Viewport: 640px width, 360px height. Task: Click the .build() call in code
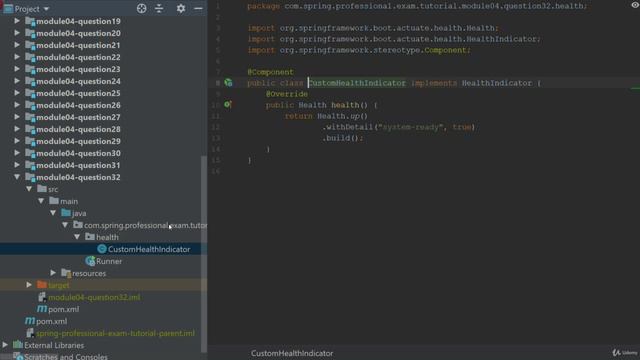tap(342, 138)
